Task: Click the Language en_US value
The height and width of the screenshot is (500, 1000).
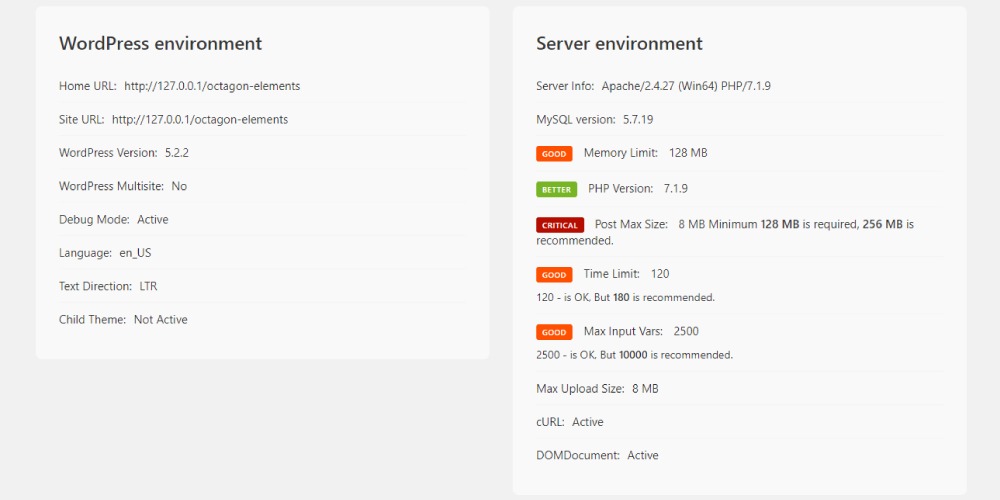Action: point(135,253)
